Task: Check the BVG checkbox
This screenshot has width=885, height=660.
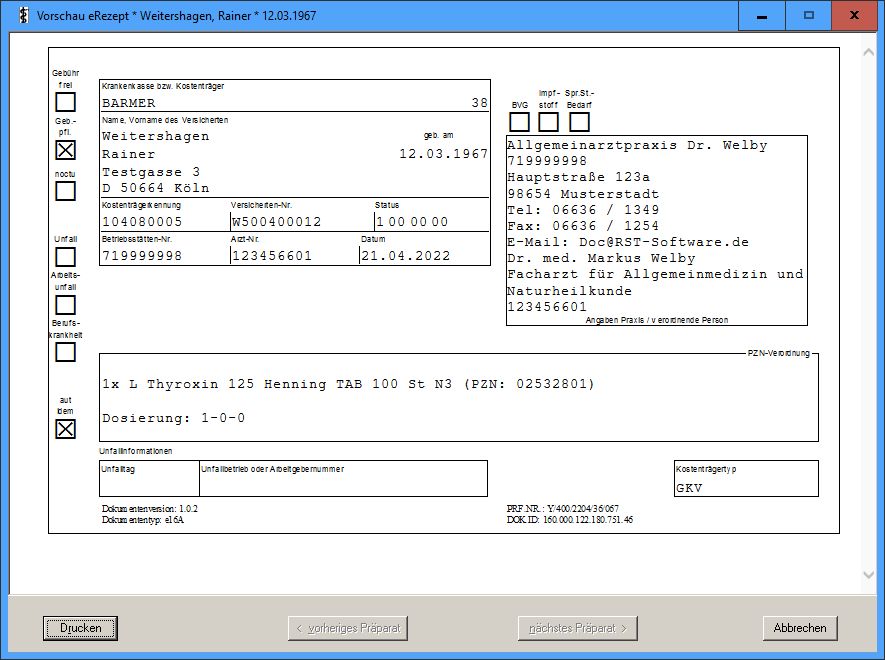Action: coord(519,122)
